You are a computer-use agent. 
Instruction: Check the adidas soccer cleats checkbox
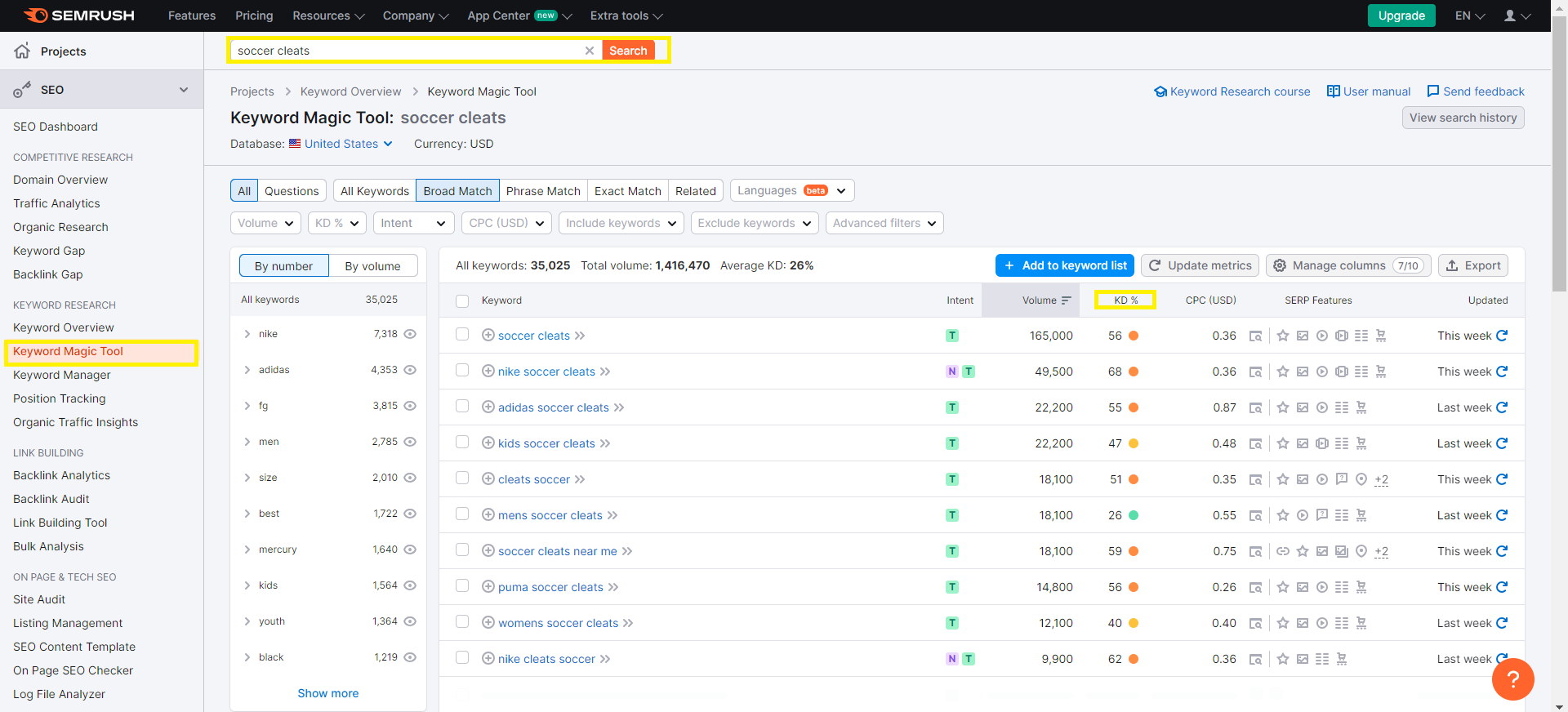coord(462,407)
